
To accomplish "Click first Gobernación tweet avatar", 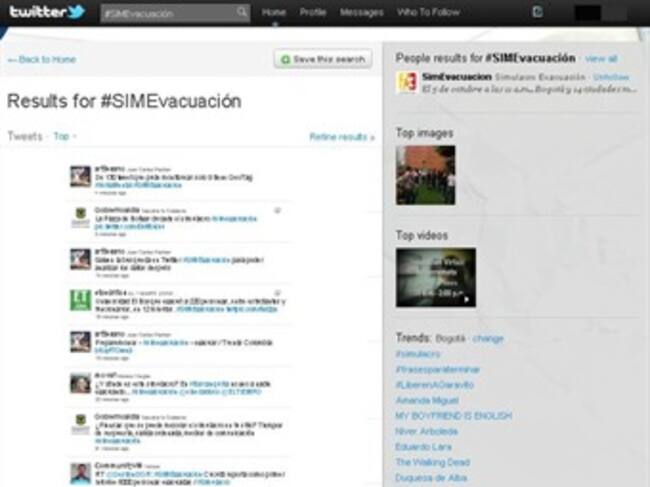I will tap(80, 217).
